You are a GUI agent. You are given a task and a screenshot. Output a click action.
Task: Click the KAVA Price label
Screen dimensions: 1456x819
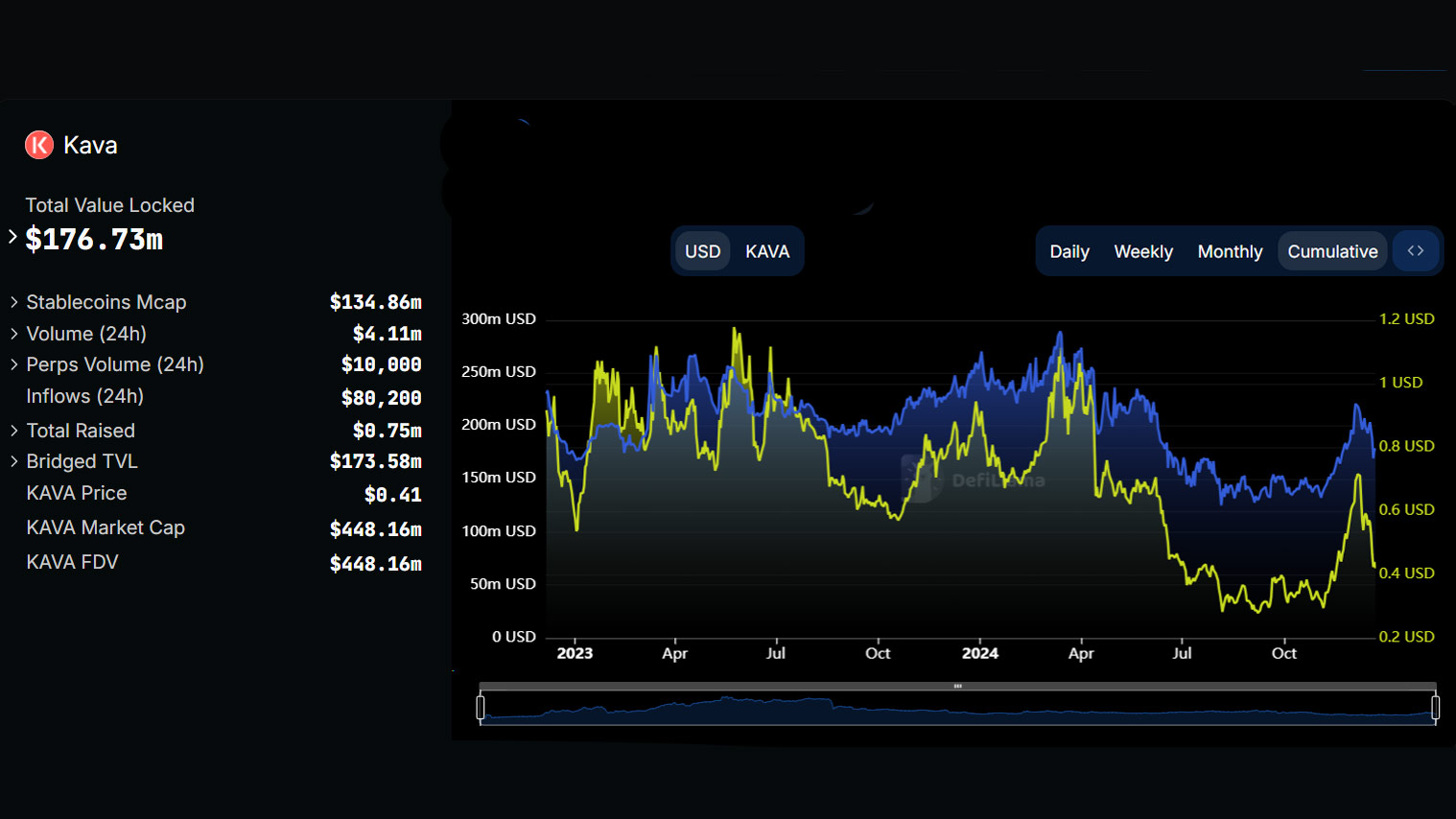coord(77,493)
